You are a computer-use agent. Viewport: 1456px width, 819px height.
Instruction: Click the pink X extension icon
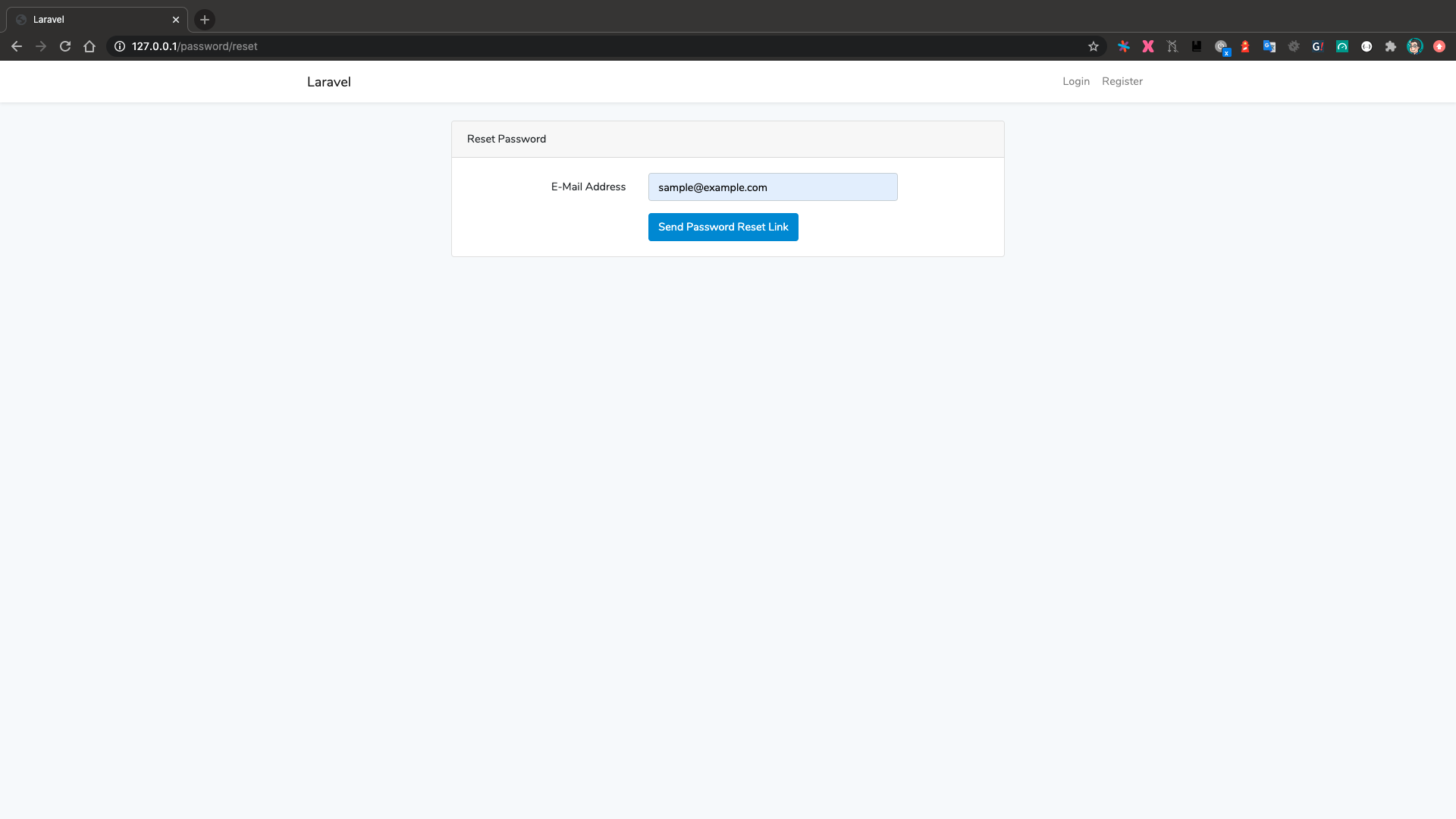click(1147, 46)
